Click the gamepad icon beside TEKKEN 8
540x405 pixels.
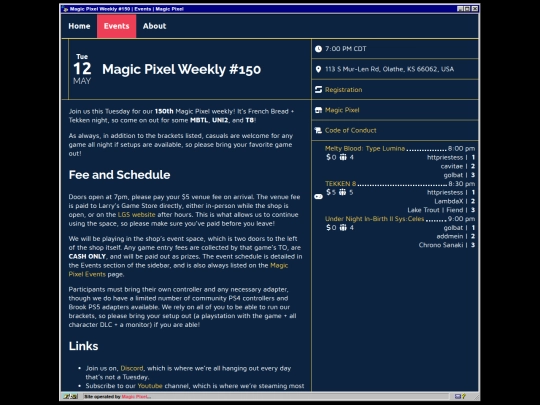tap(318, 196)
